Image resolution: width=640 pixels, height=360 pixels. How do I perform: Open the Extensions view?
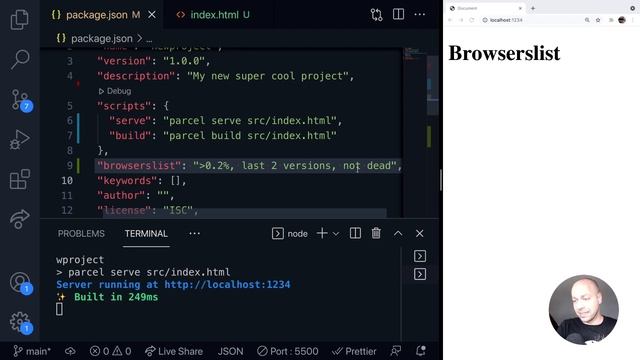(x=19, y=179)
